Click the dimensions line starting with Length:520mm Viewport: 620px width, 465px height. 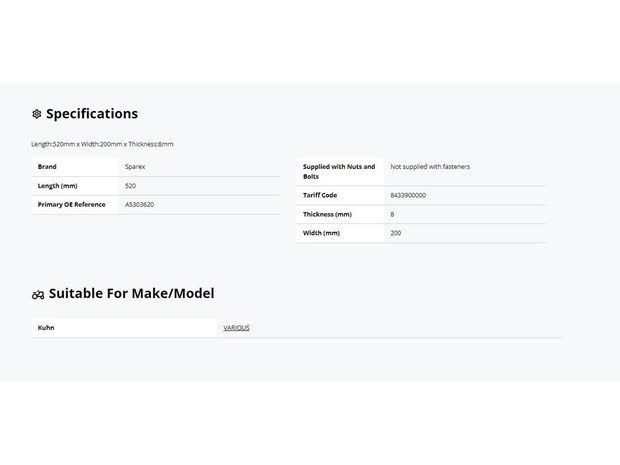click(102, 144)
